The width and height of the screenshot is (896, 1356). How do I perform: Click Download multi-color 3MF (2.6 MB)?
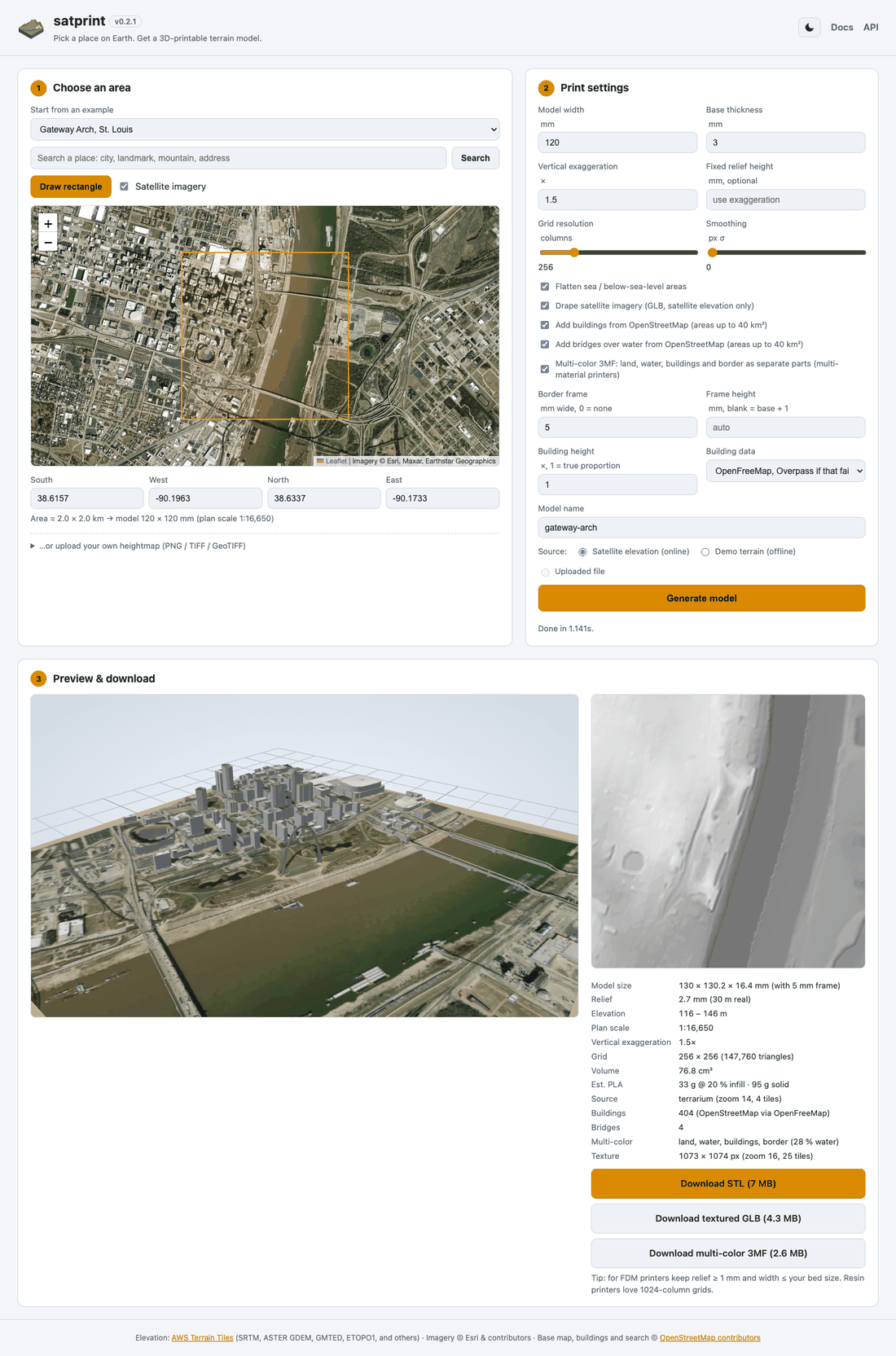(728, 1253)
